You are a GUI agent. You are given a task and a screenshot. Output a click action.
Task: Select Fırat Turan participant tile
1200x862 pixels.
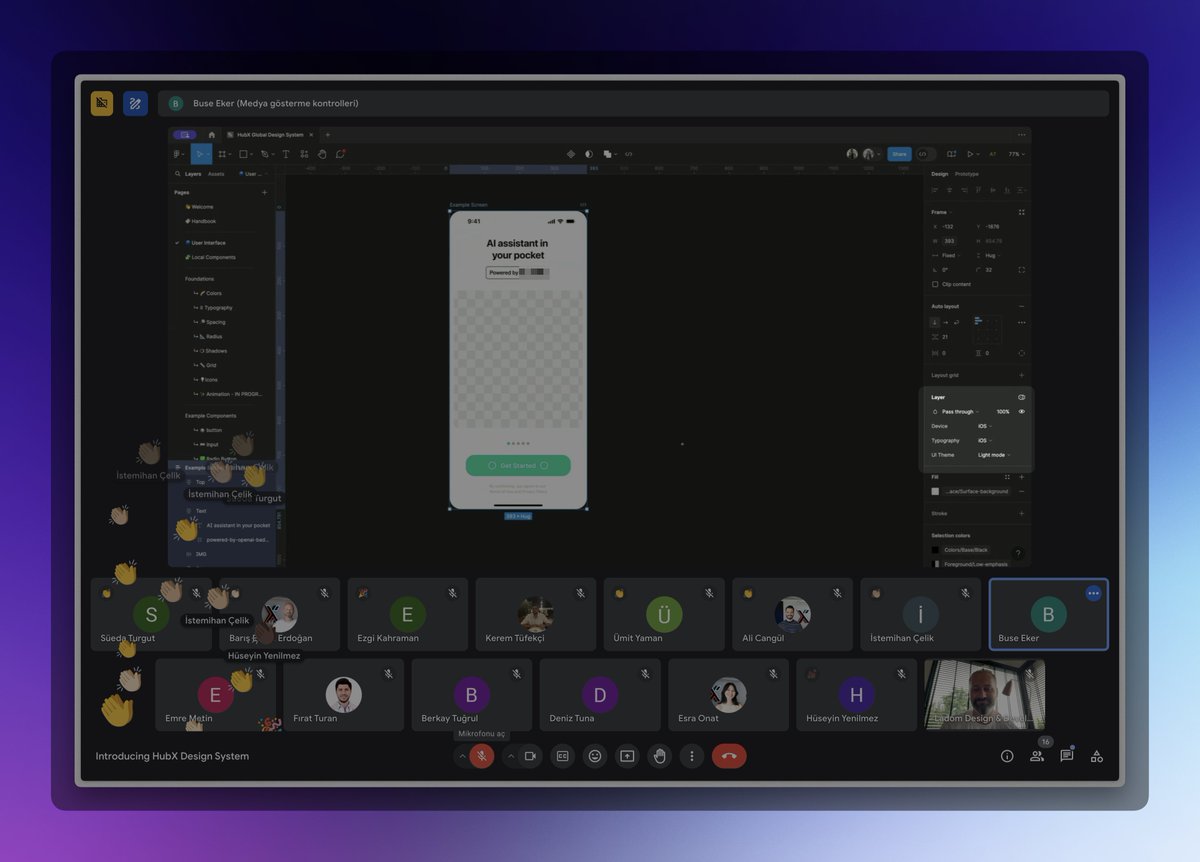tap(344, 695)
